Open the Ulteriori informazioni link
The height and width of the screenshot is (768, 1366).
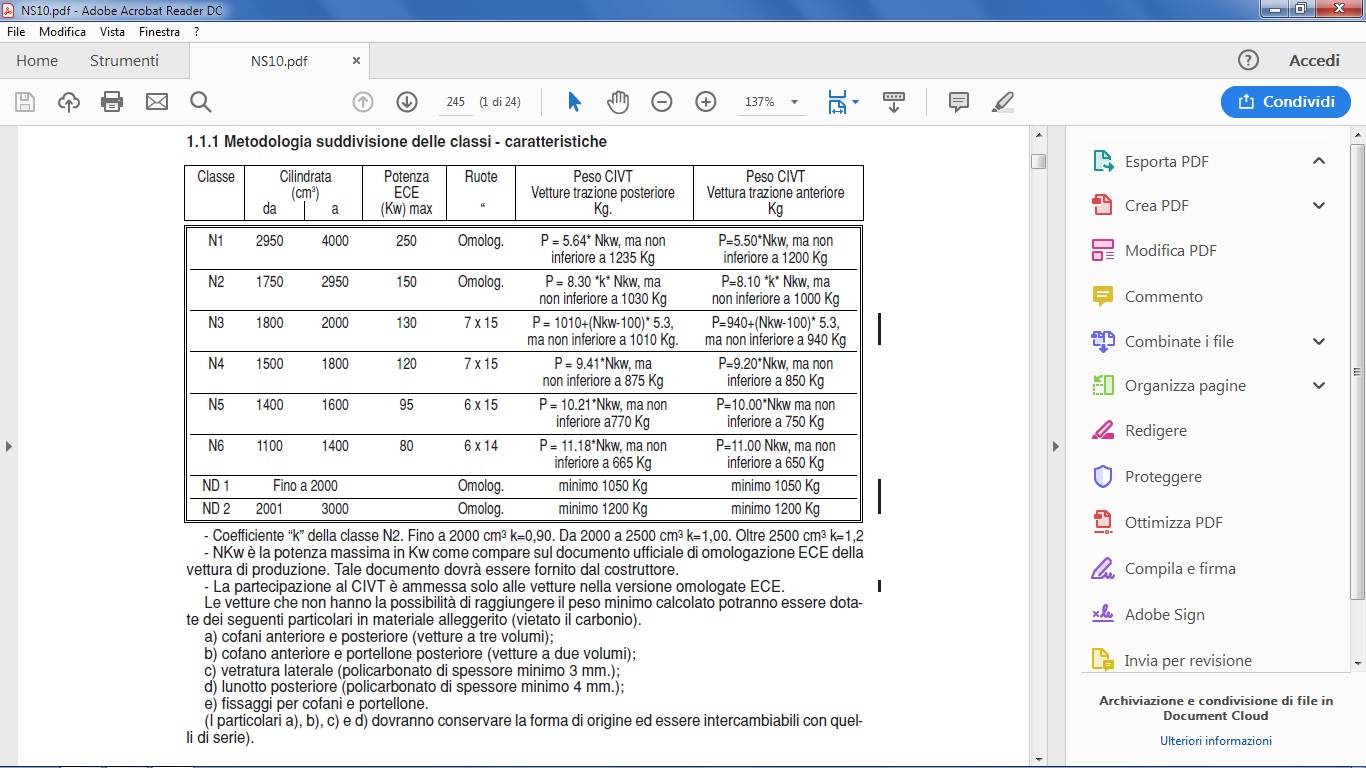tap(1216, 741)
